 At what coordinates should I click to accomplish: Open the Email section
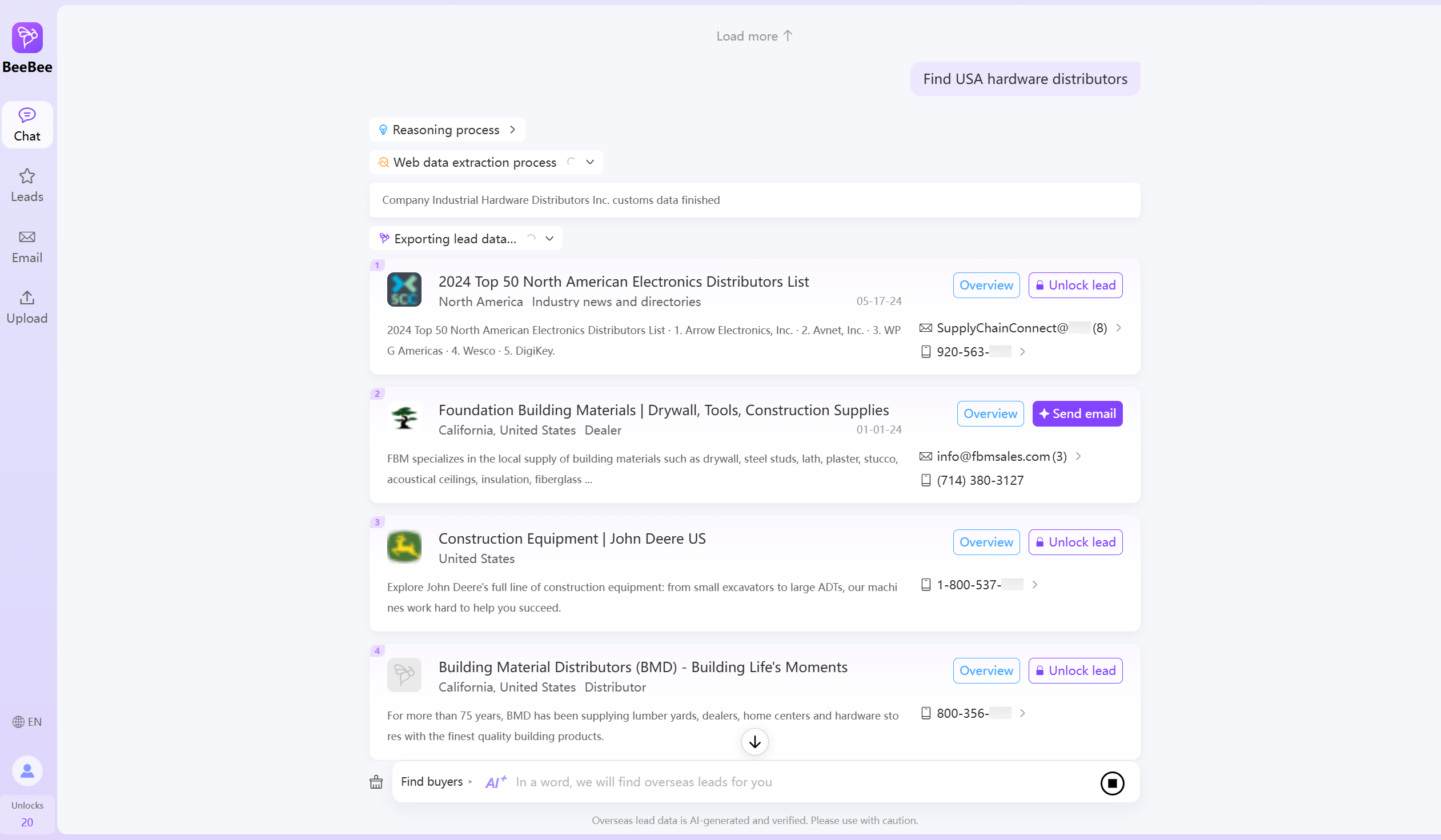27,247
